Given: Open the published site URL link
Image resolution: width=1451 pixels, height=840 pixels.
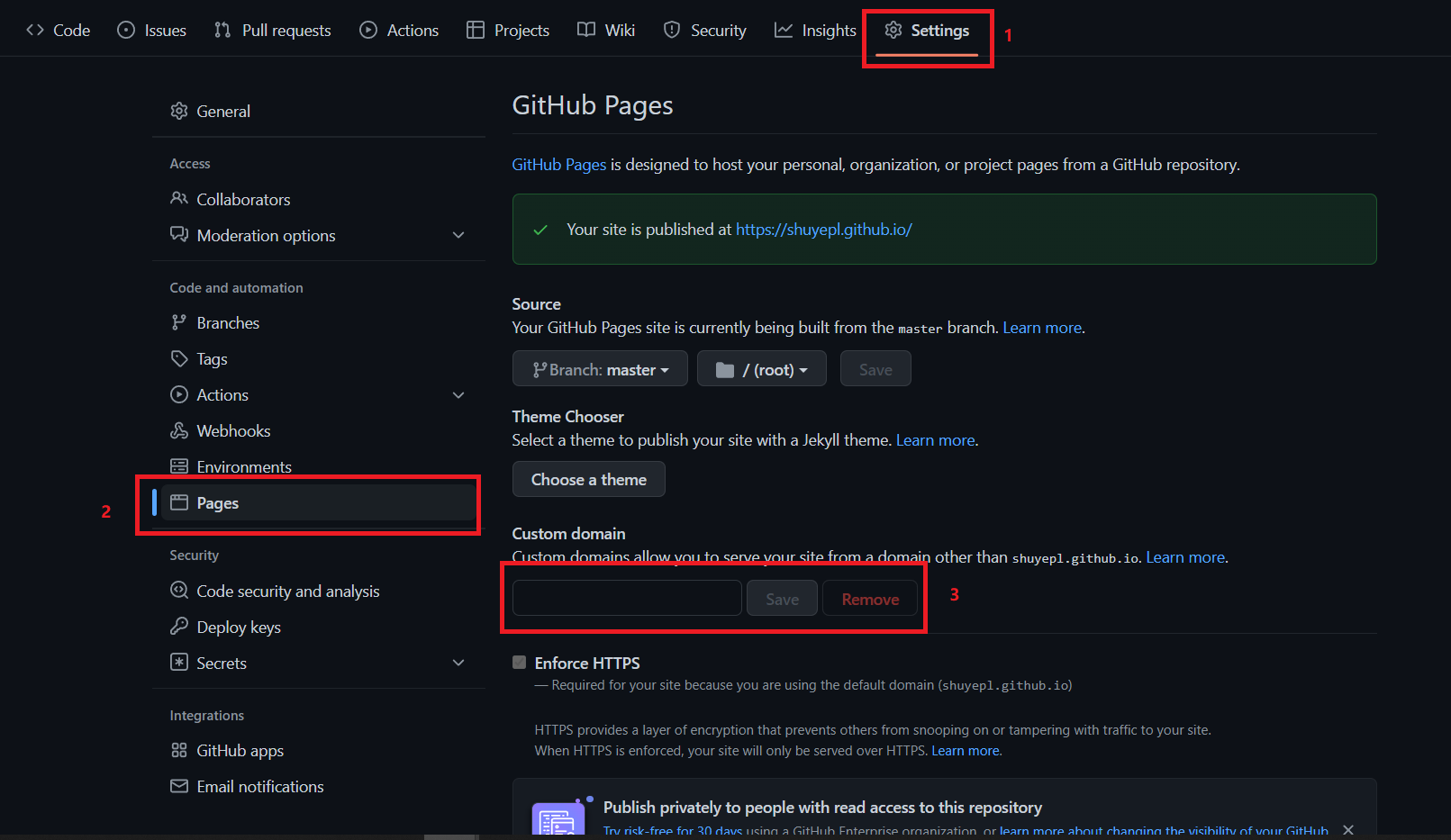Looking at the screenshot, I should [823, 230].
